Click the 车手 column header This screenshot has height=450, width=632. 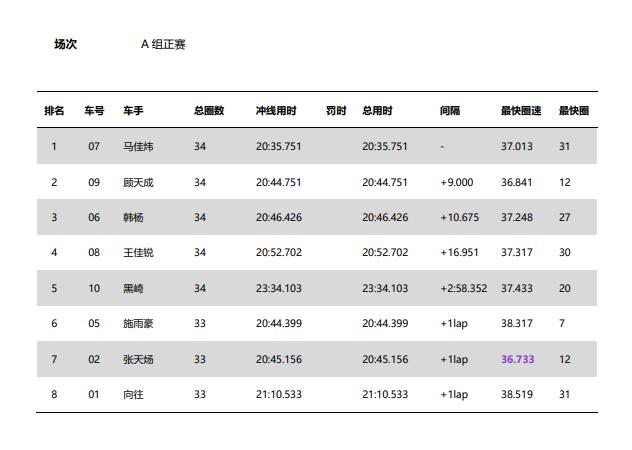coord(133,110)
